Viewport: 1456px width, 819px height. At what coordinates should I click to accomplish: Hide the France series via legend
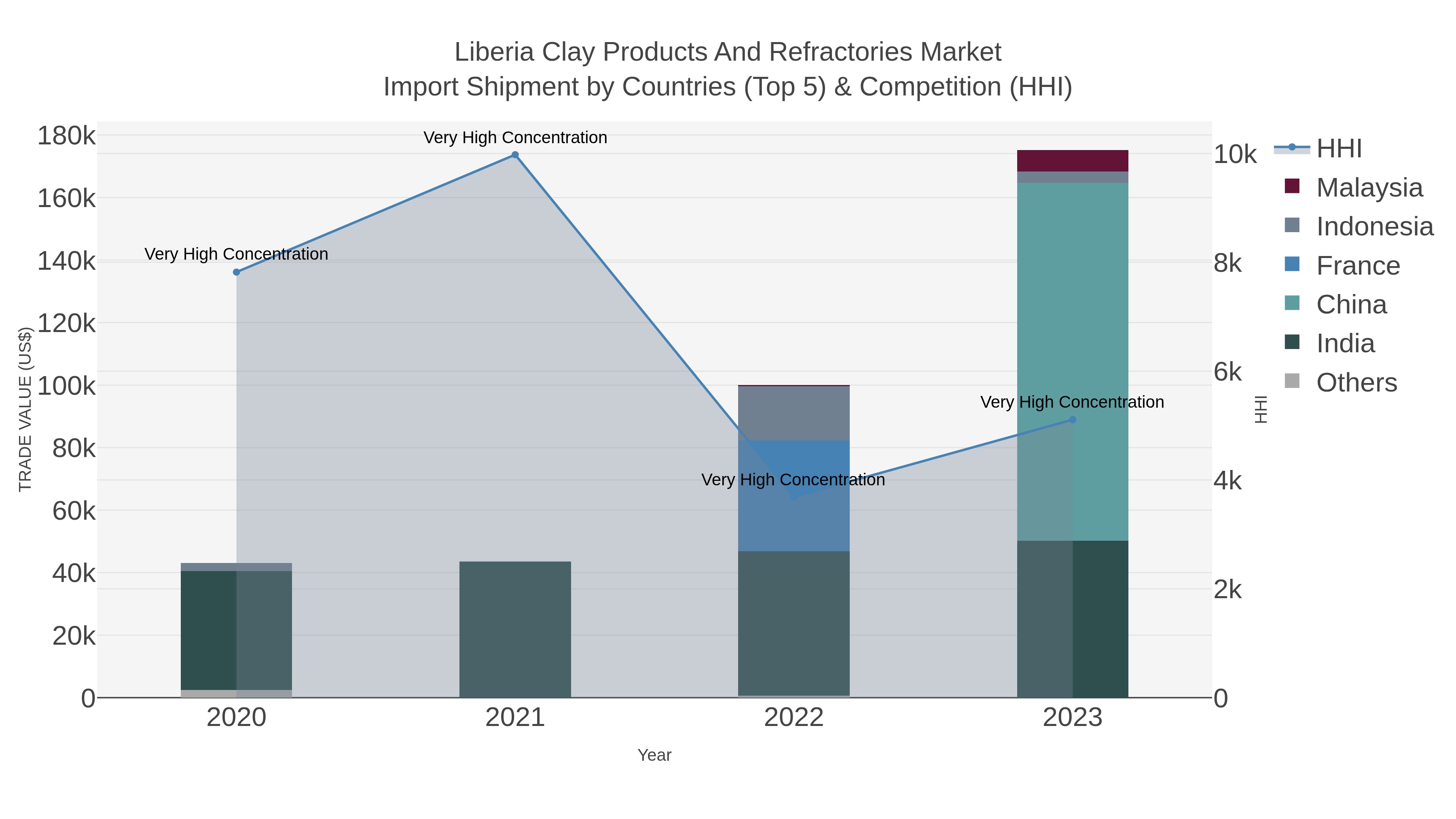(x=1342, y=265)
